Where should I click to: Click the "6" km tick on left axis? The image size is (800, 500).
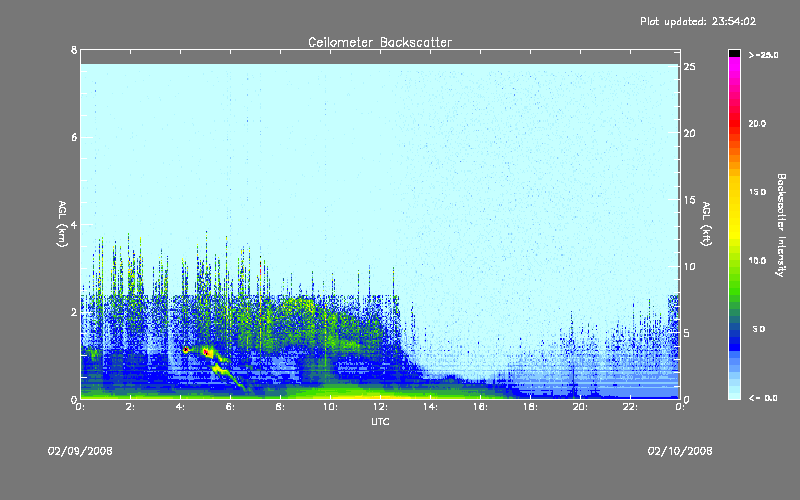[74, 137]
